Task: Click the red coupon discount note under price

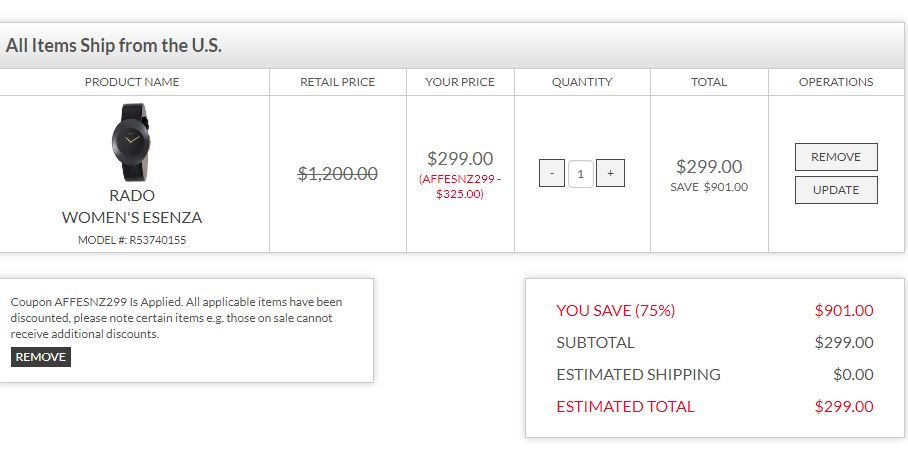Action: [460, 186]
